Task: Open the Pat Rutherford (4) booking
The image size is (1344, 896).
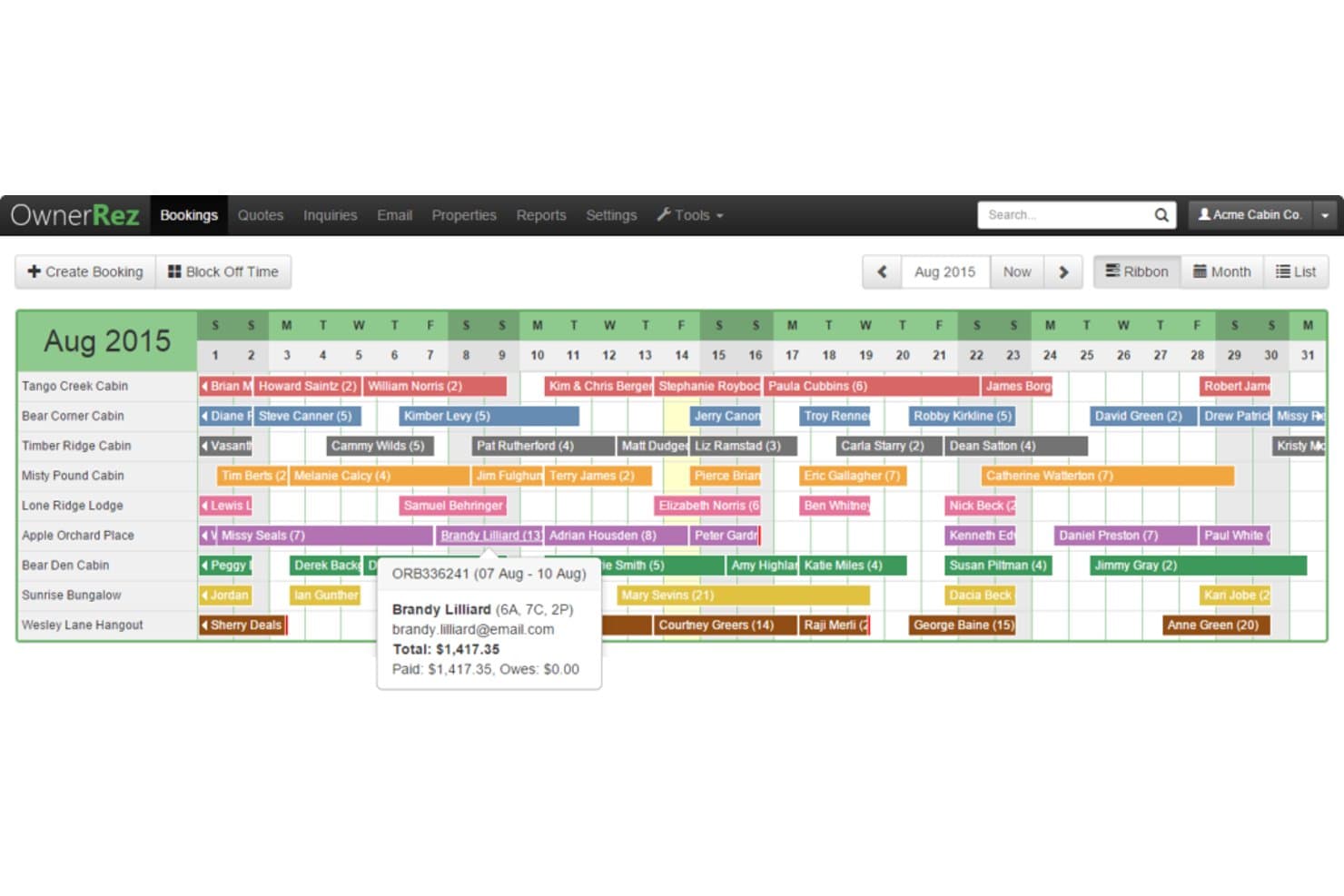Action: point(543,446)
